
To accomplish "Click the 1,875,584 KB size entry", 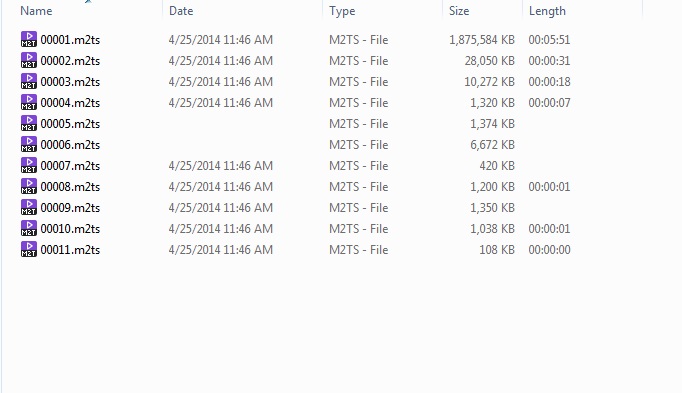I will click(x=482, y=40).
